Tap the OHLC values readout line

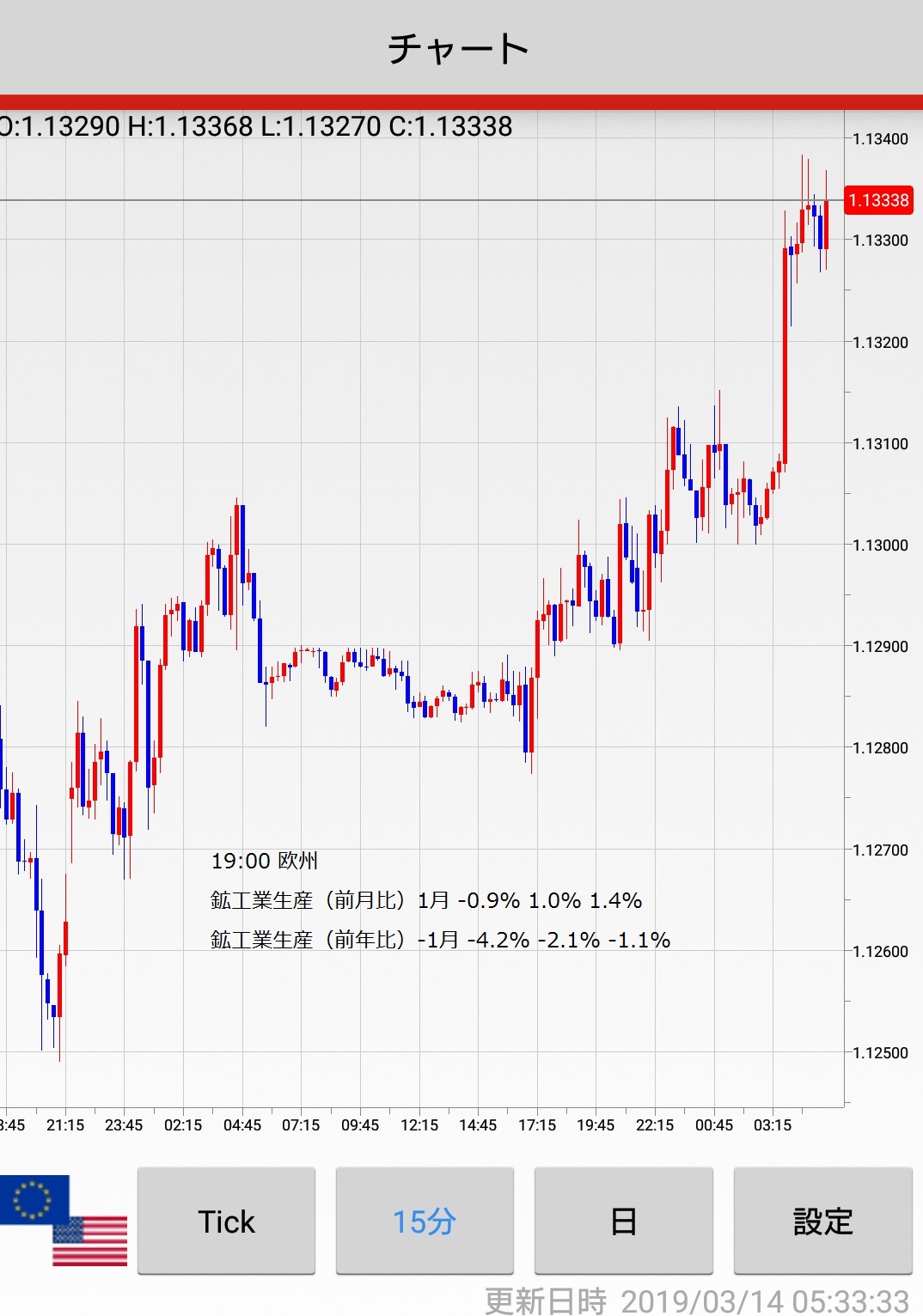pyautogui.click(x=256, y=126)
